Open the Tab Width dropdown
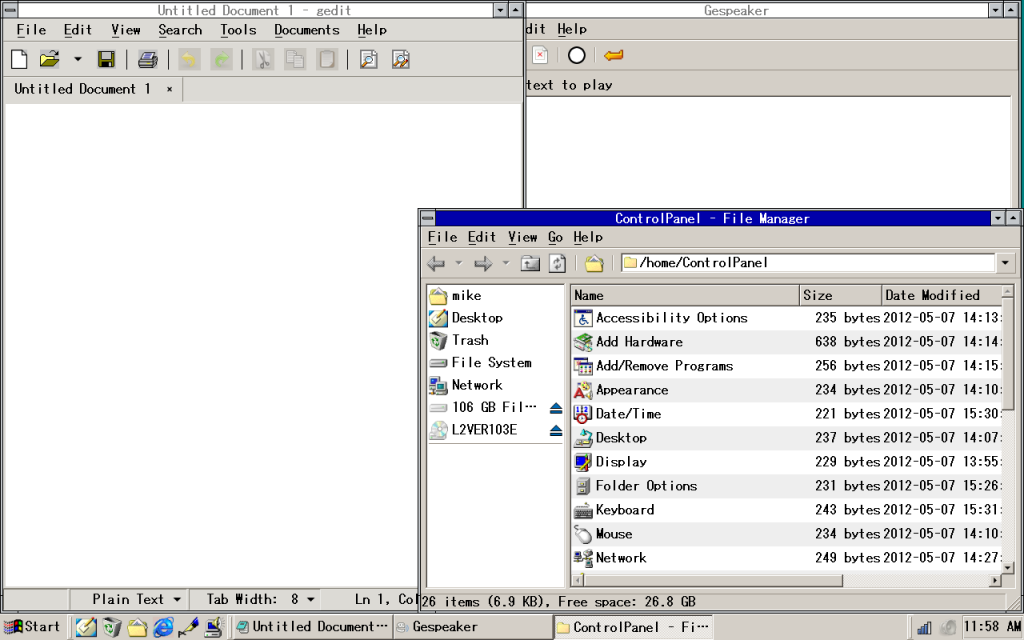This screenshot has height=640, width=1024. [261, 599]
